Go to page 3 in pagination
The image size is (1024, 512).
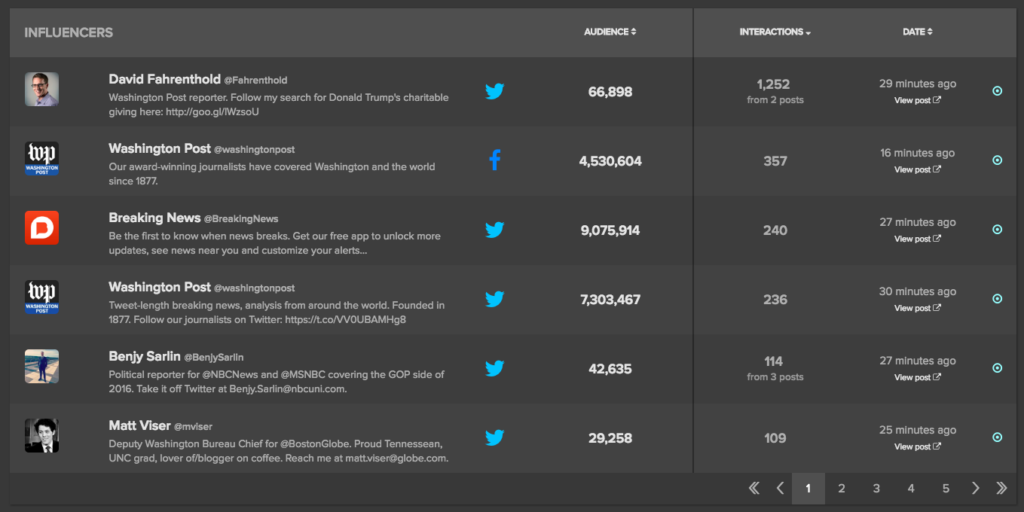tap(876, 488)
